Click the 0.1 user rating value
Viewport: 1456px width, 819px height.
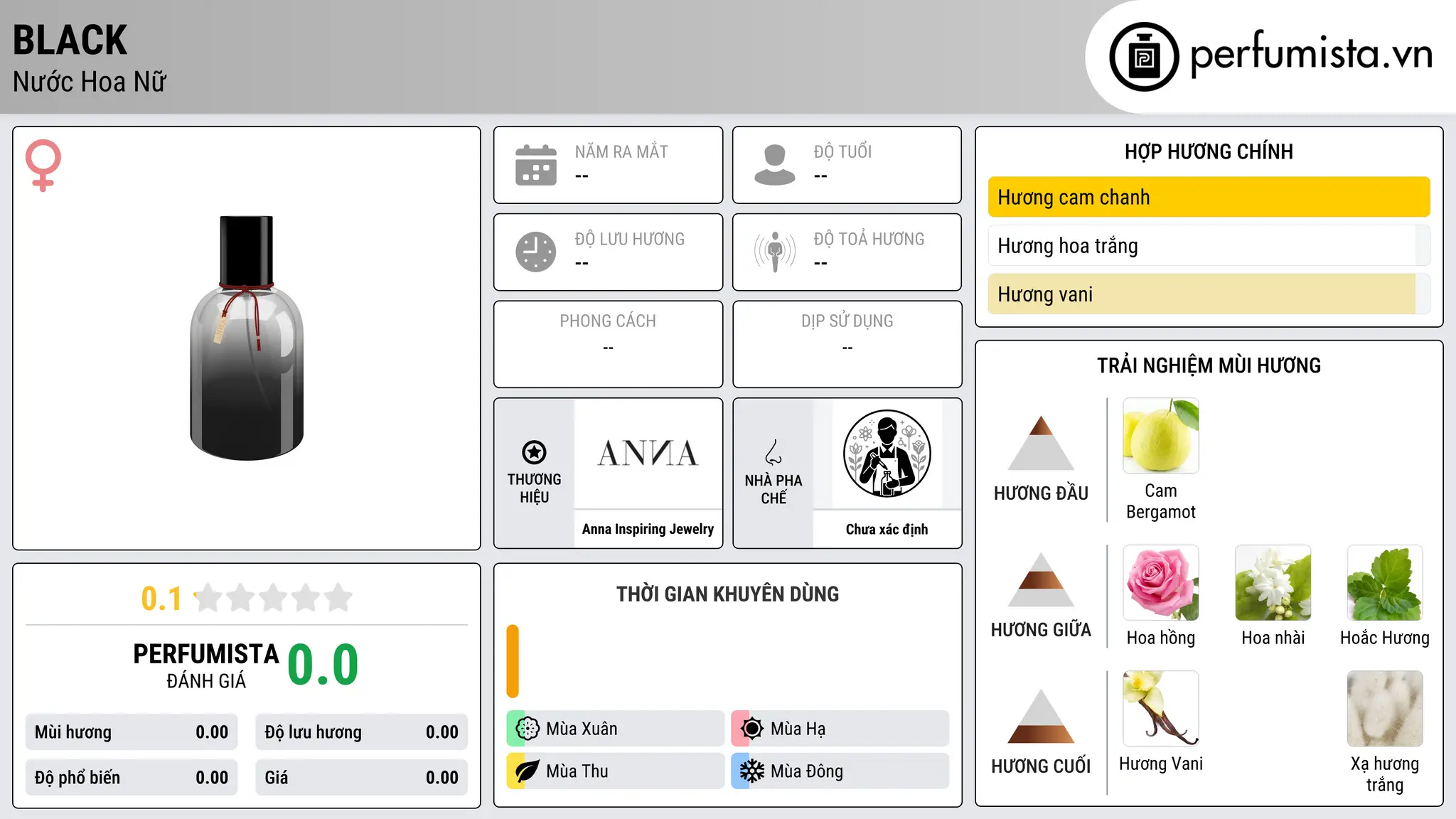[161, 599]
